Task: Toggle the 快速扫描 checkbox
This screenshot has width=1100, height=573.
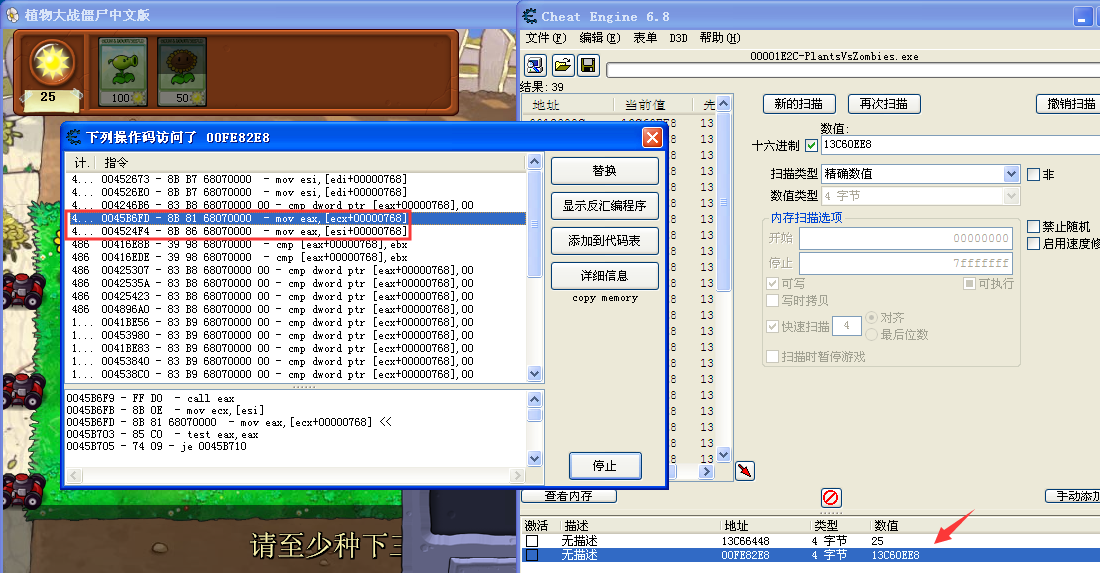Action: pyautogui.click(x=772, y=326)
